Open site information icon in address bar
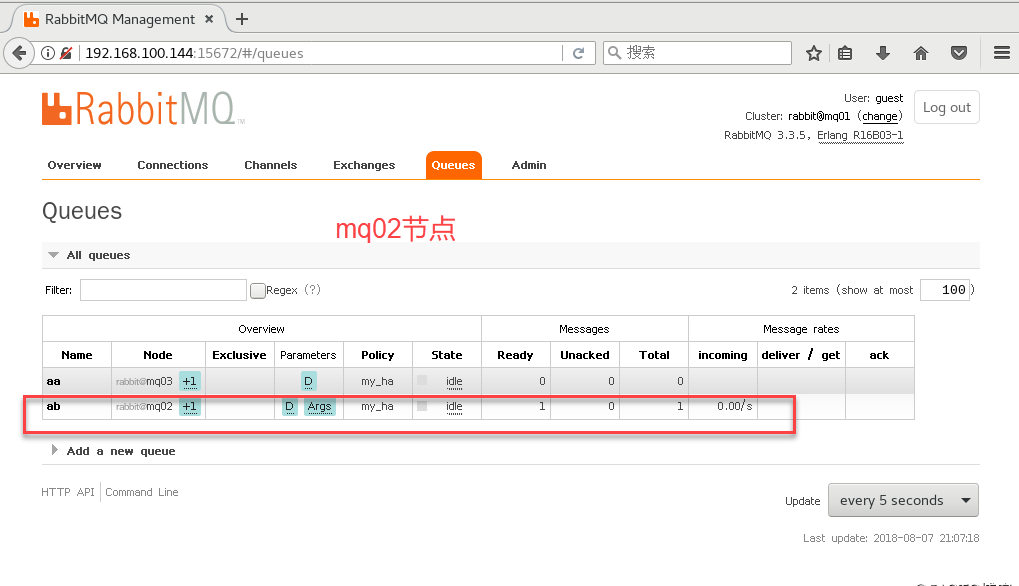This screenshot has height=586, width=1019. pyautogui.click(x=47, y=53)
